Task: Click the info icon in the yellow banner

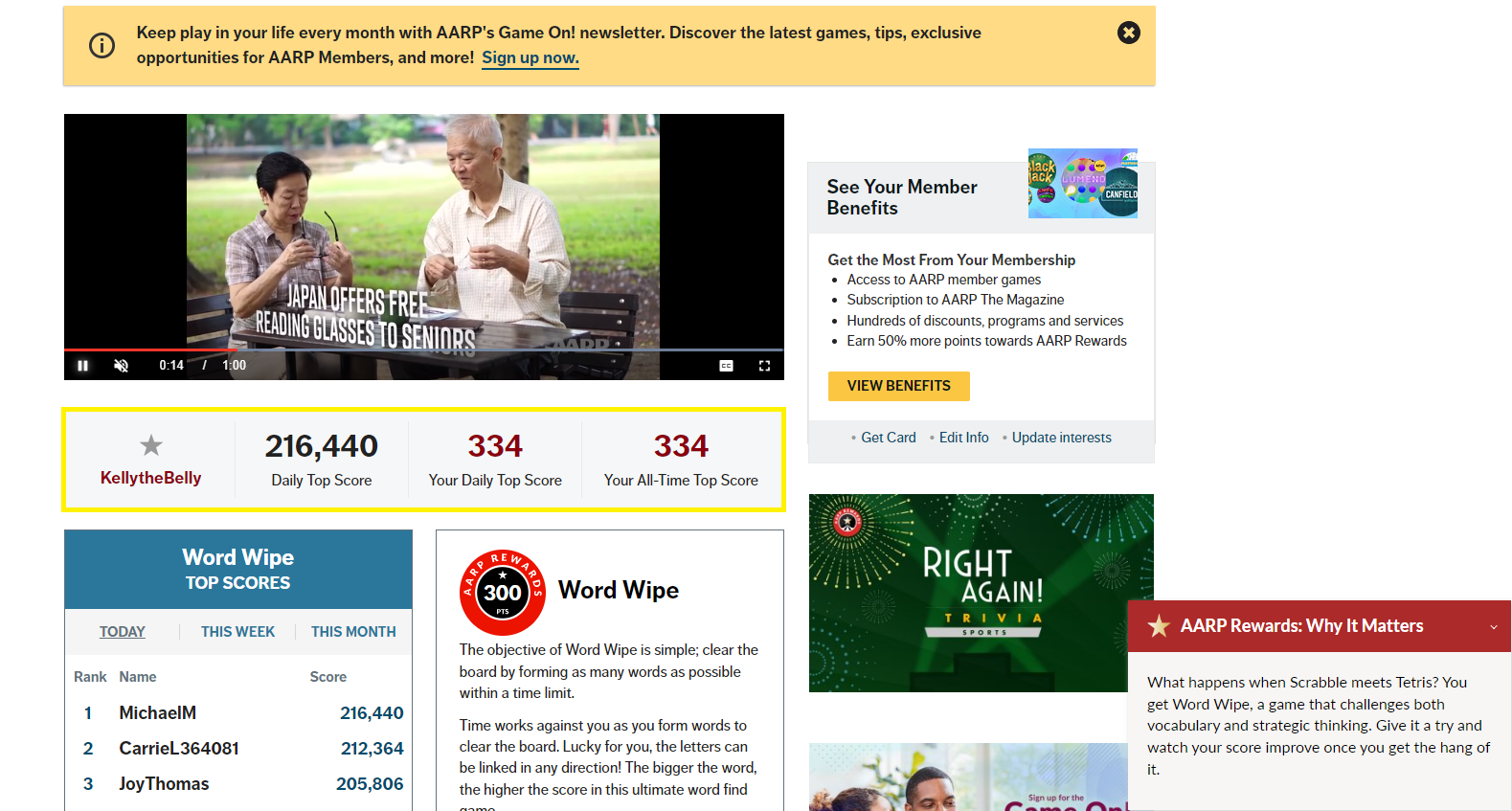Action: click(102, 45)
